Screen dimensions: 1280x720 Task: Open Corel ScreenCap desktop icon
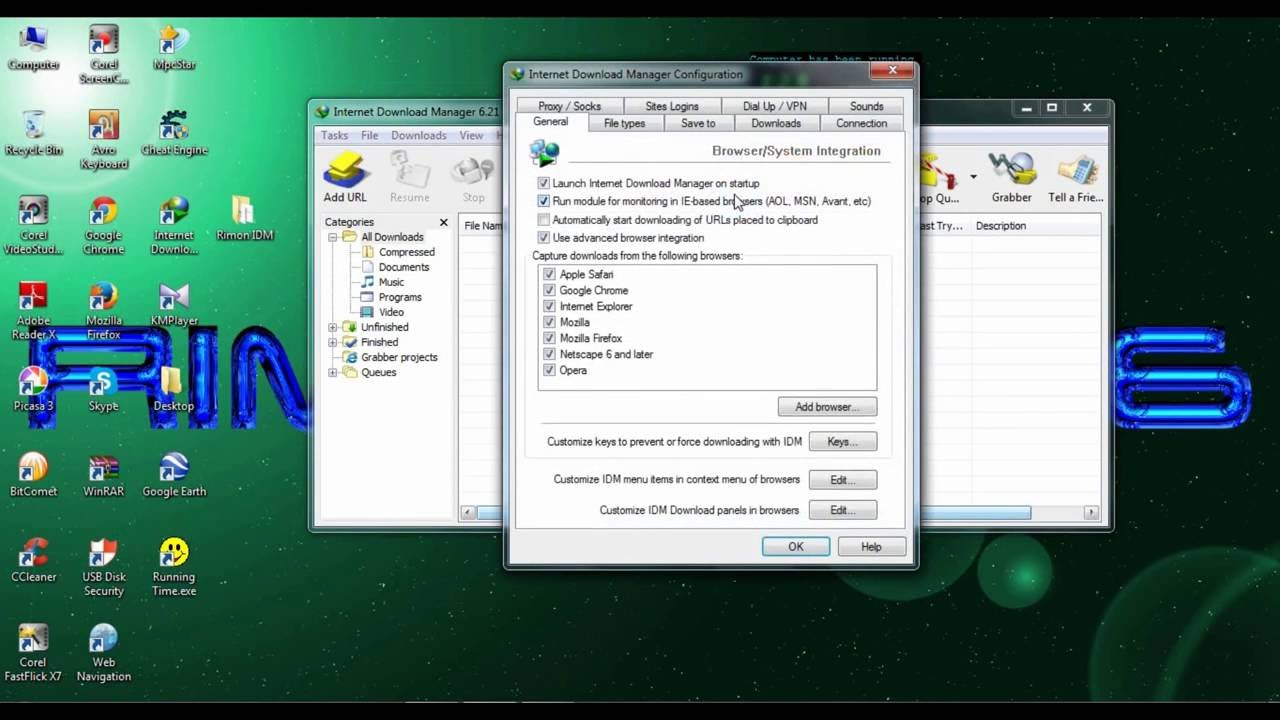point(103,54)
